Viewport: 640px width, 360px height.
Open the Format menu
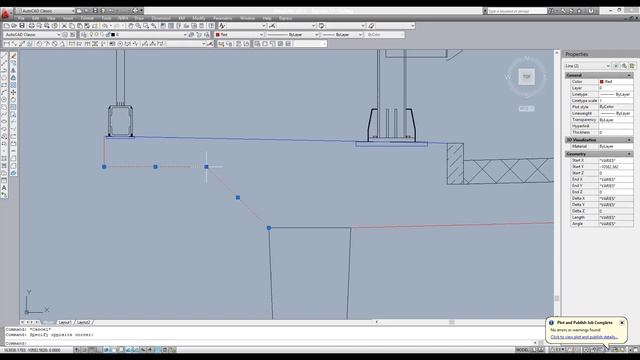87,18
